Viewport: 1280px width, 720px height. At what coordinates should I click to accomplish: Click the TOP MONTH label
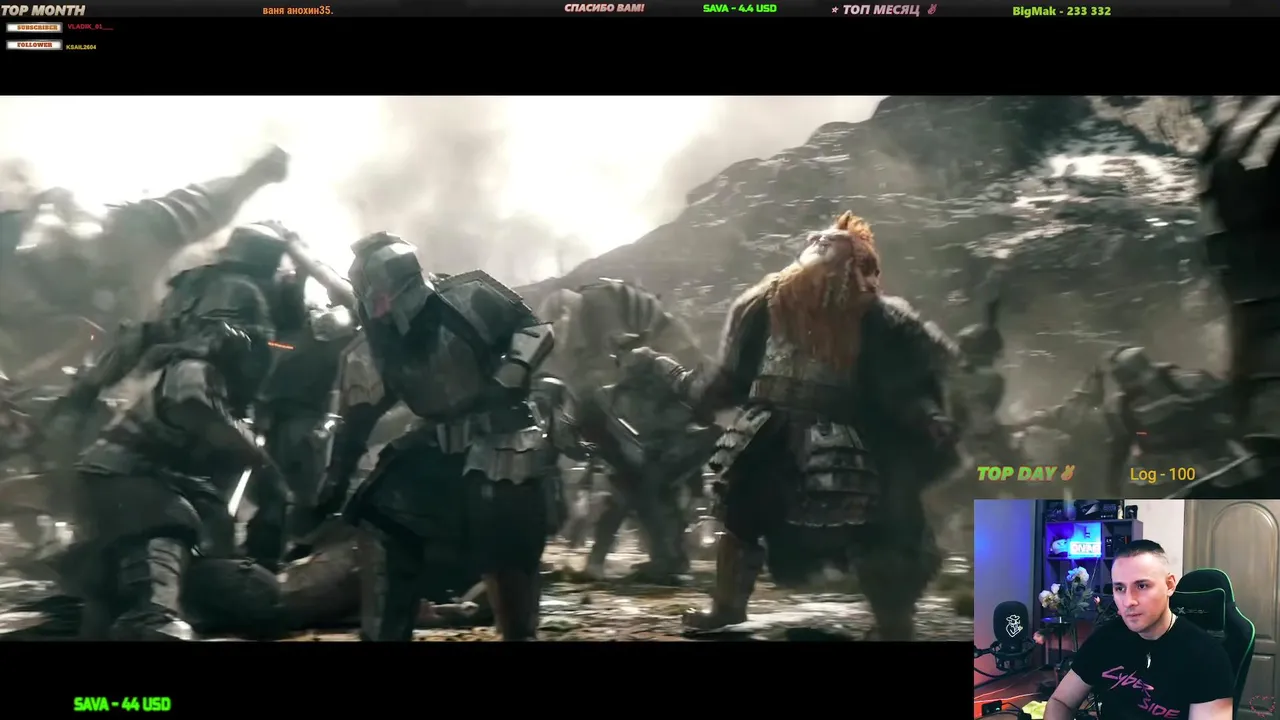point(43,10)
